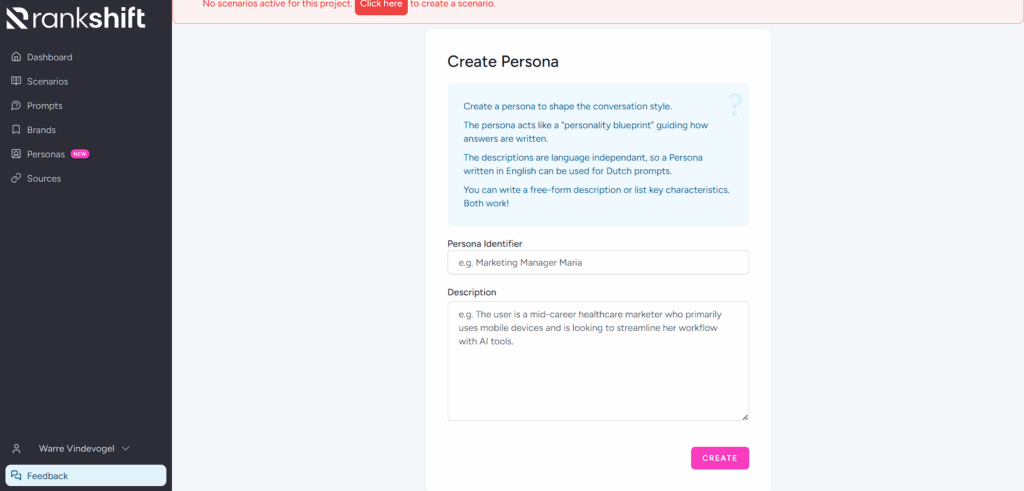Focus the Persona Identifier input field
Viewport: 1024px width, 491px height.
[x=598, y=262]
